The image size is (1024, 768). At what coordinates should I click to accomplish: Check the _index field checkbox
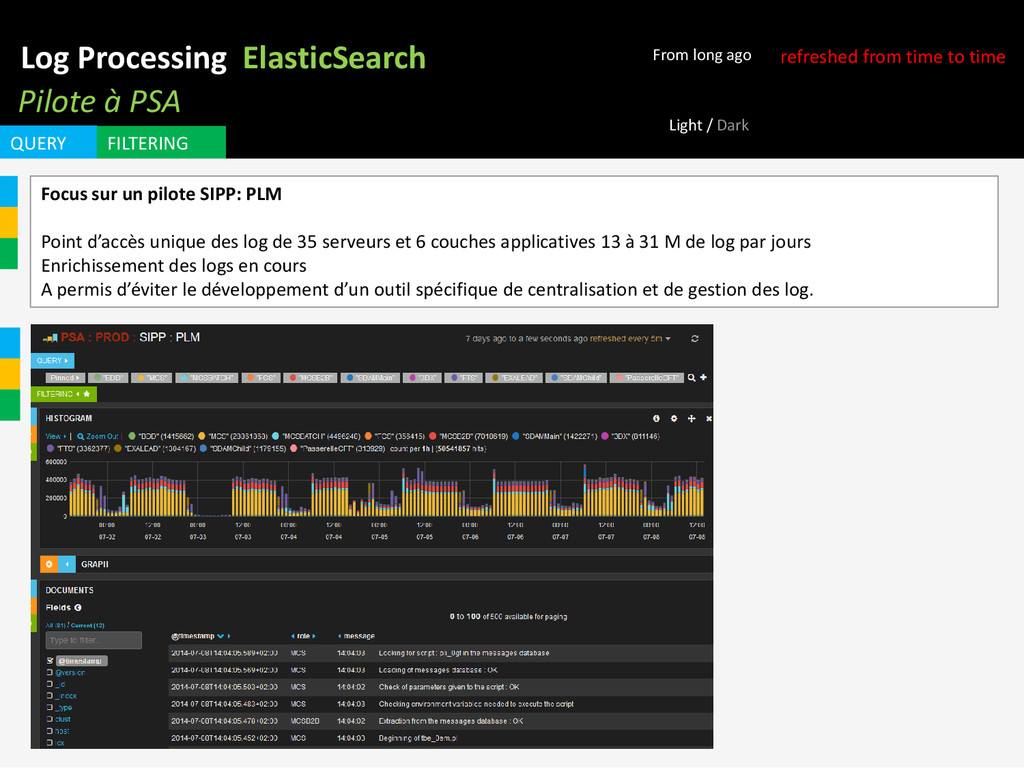click(50, 696)
